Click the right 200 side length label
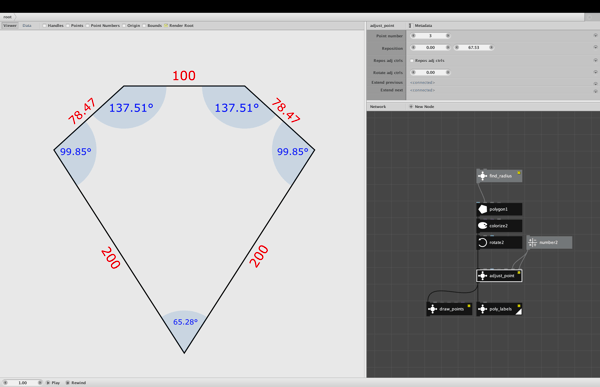 pyautogui.click(x=259, y=256)
